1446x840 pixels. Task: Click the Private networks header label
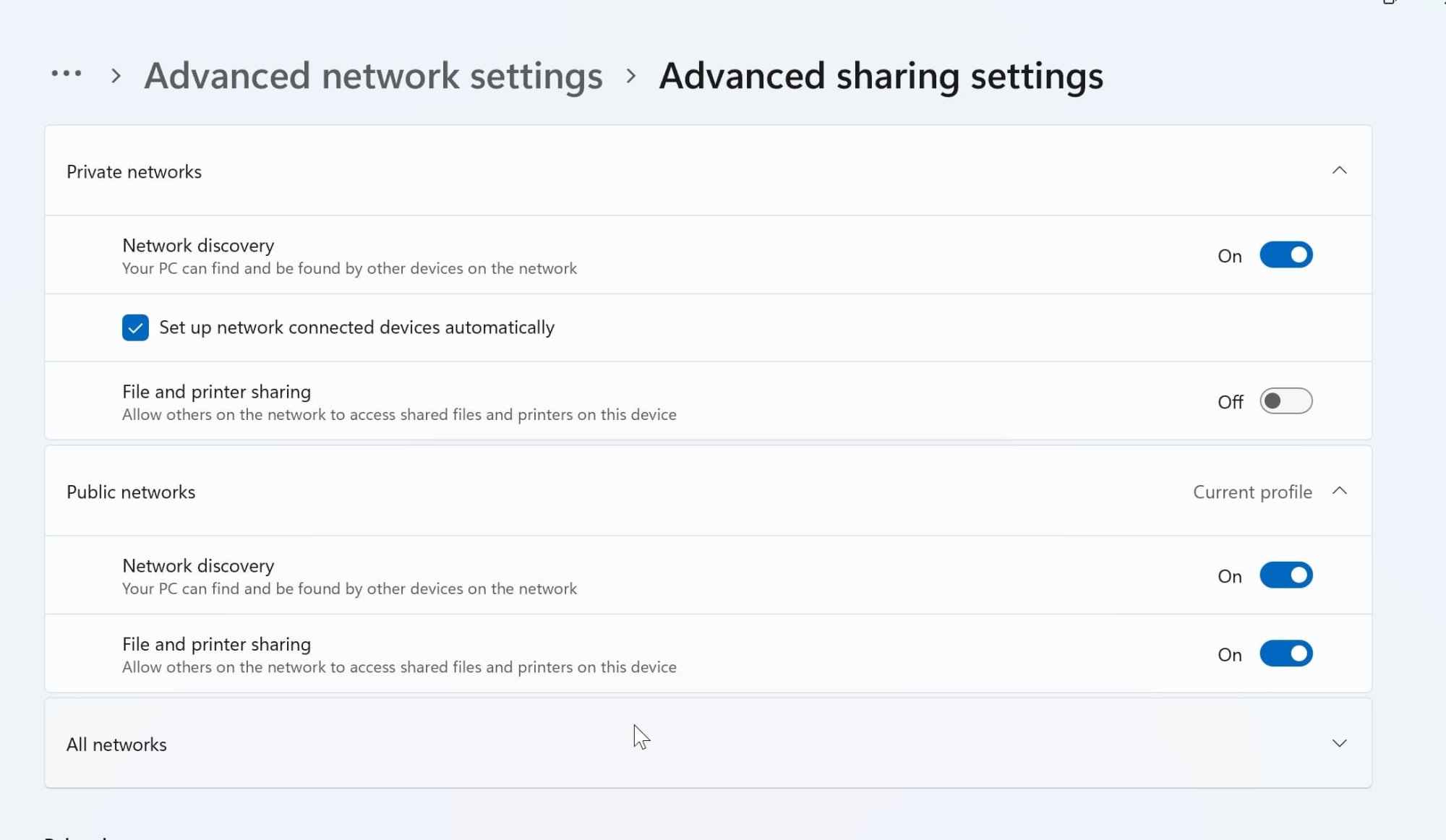[x=134, y=172]
